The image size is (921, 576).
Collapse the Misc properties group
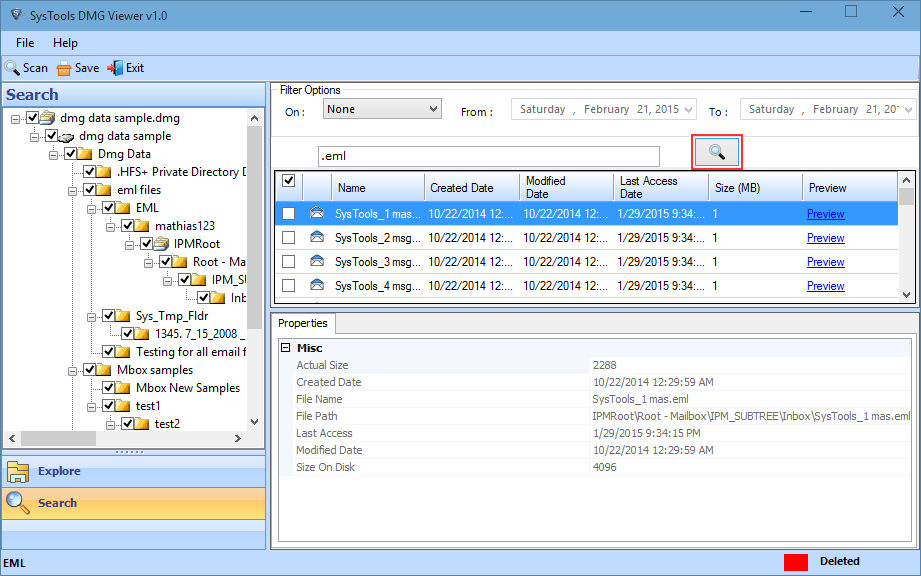(x=285, y=348)
